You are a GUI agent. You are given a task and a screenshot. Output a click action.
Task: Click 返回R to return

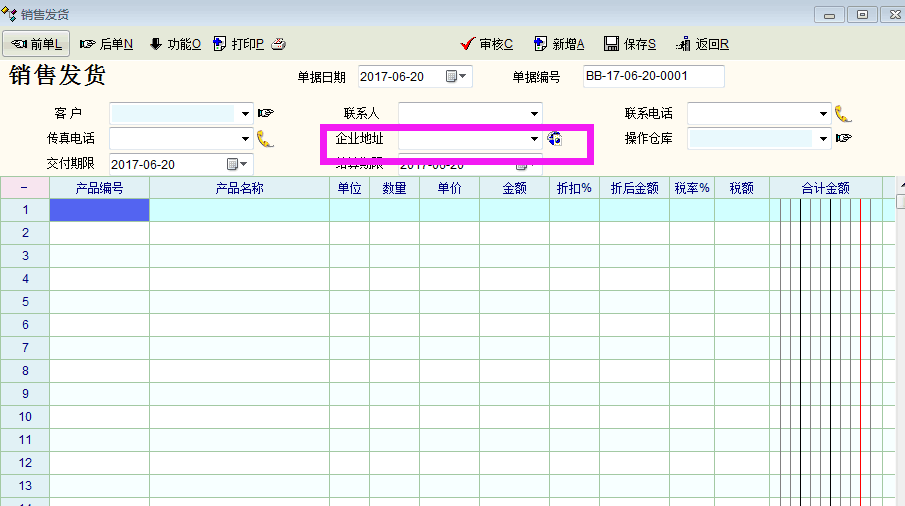702,44
